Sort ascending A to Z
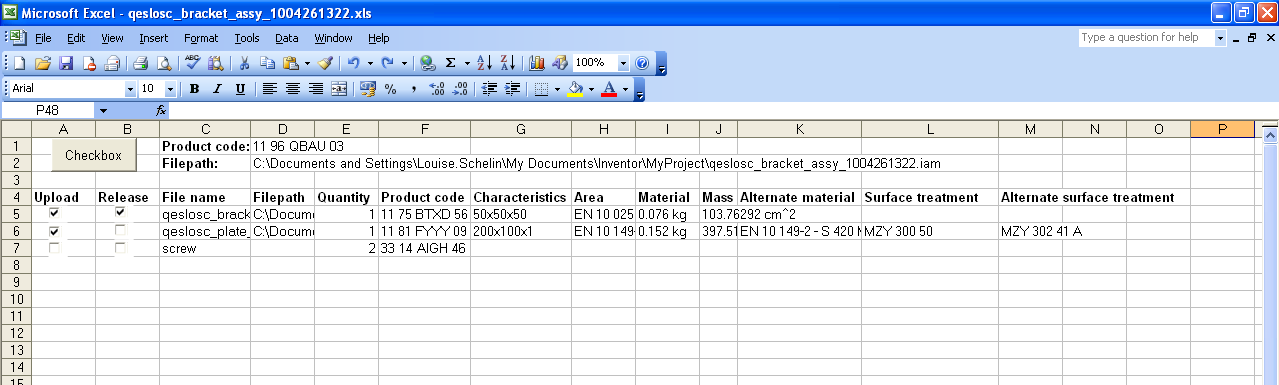The height and width of the screenshot is (385, 1279). coord(484,63)
